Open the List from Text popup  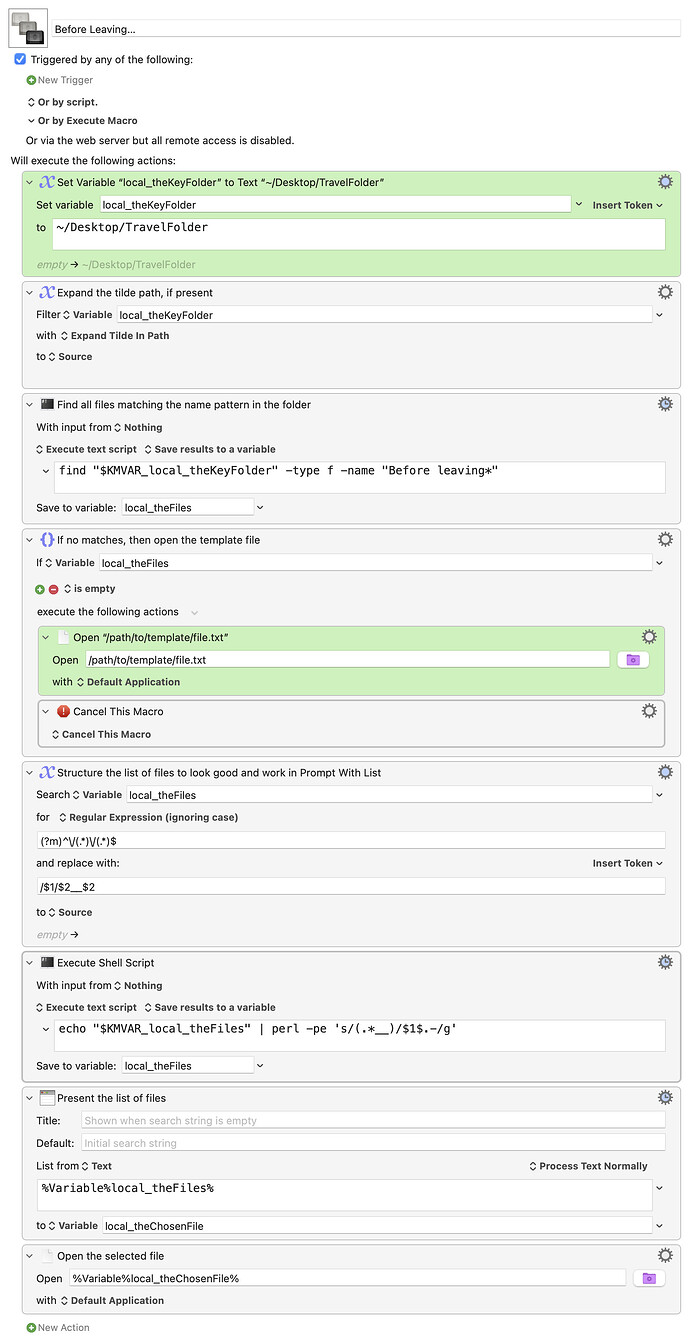pyautogui.click(x=96, y=1166)
